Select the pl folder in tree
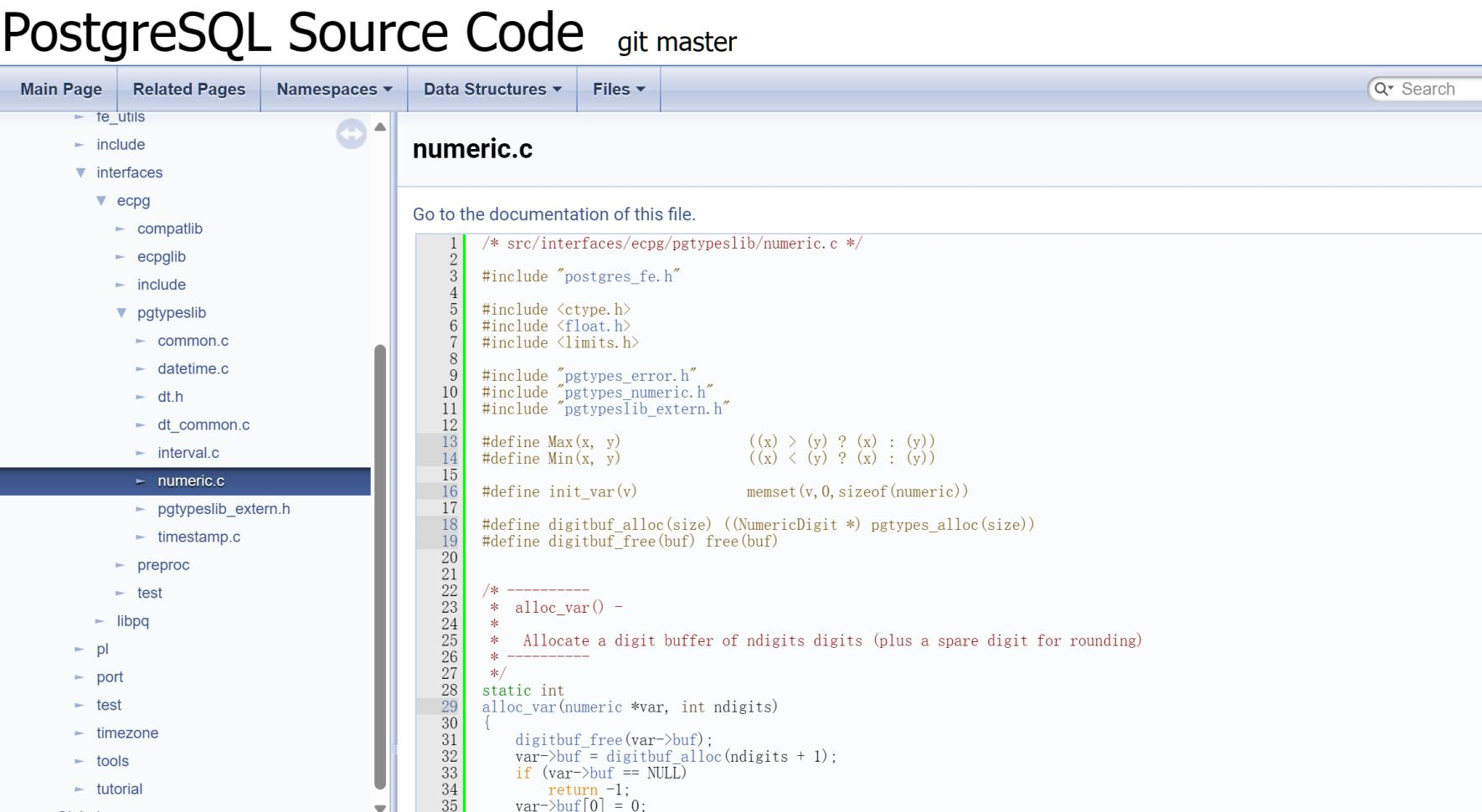This screenshot has width=1482, height=812. pos(102,650)
